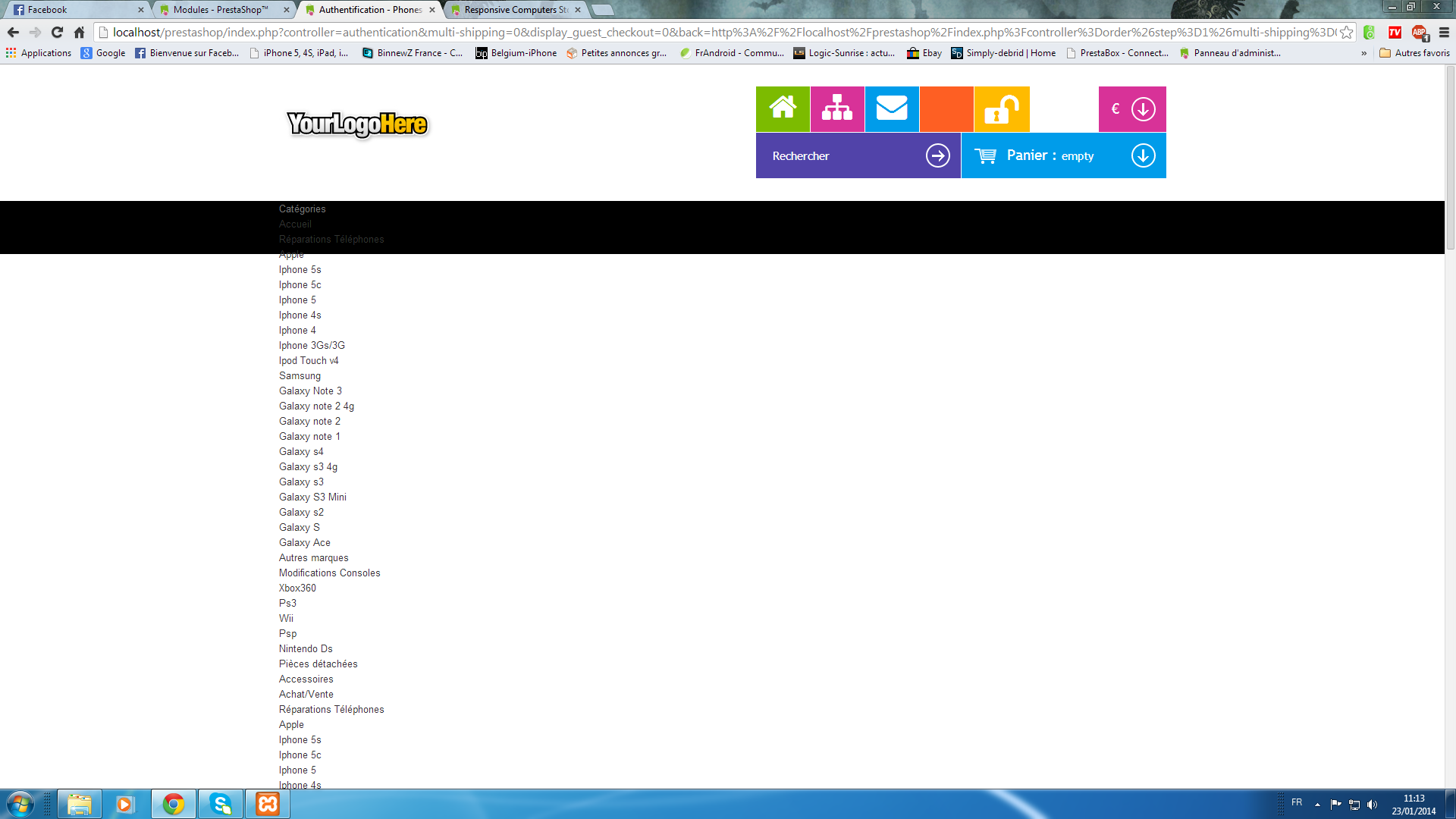The width and height of the screenshot is (1456, 819).
Task: Click the green home icon tile
Action: click(783, 108)
